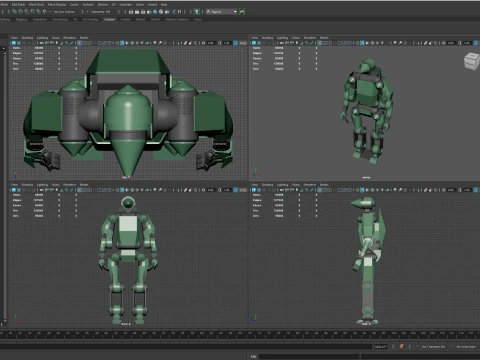Open the Render View window icon

coord(131,12)
